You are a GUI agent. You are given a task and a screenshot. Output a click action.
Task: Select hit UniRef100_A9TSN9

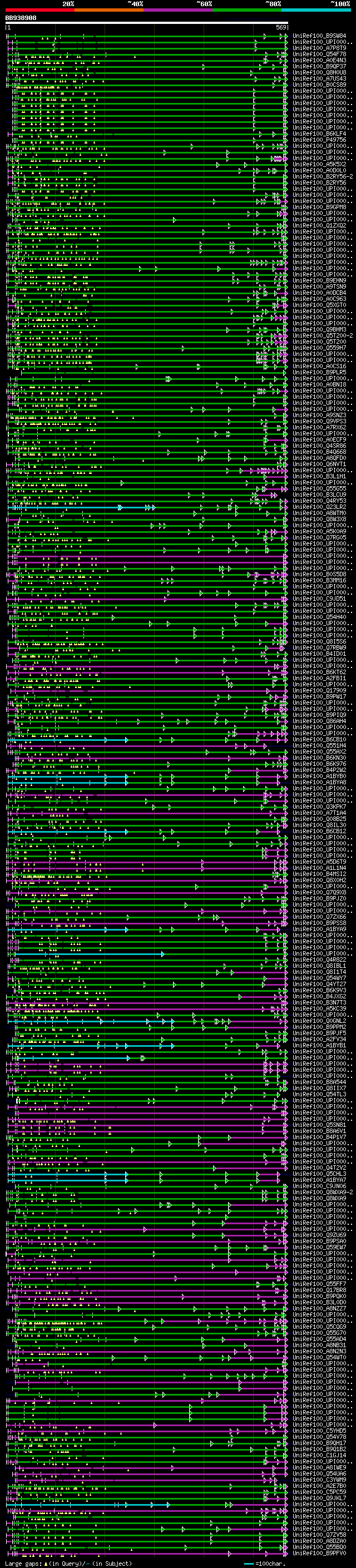point(319,286)
